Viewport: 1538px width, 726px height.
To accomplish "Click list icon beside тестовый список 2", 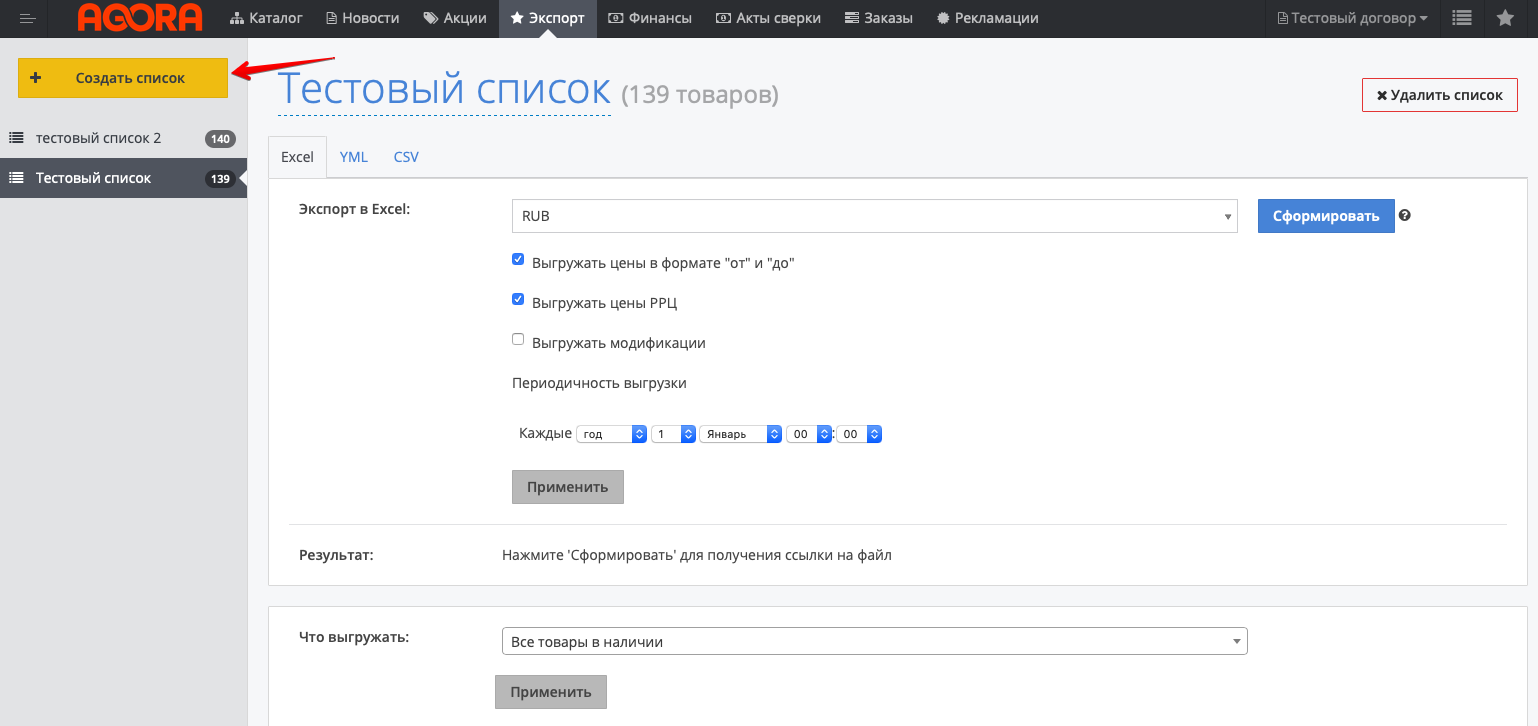I will (x=17, y=138).
